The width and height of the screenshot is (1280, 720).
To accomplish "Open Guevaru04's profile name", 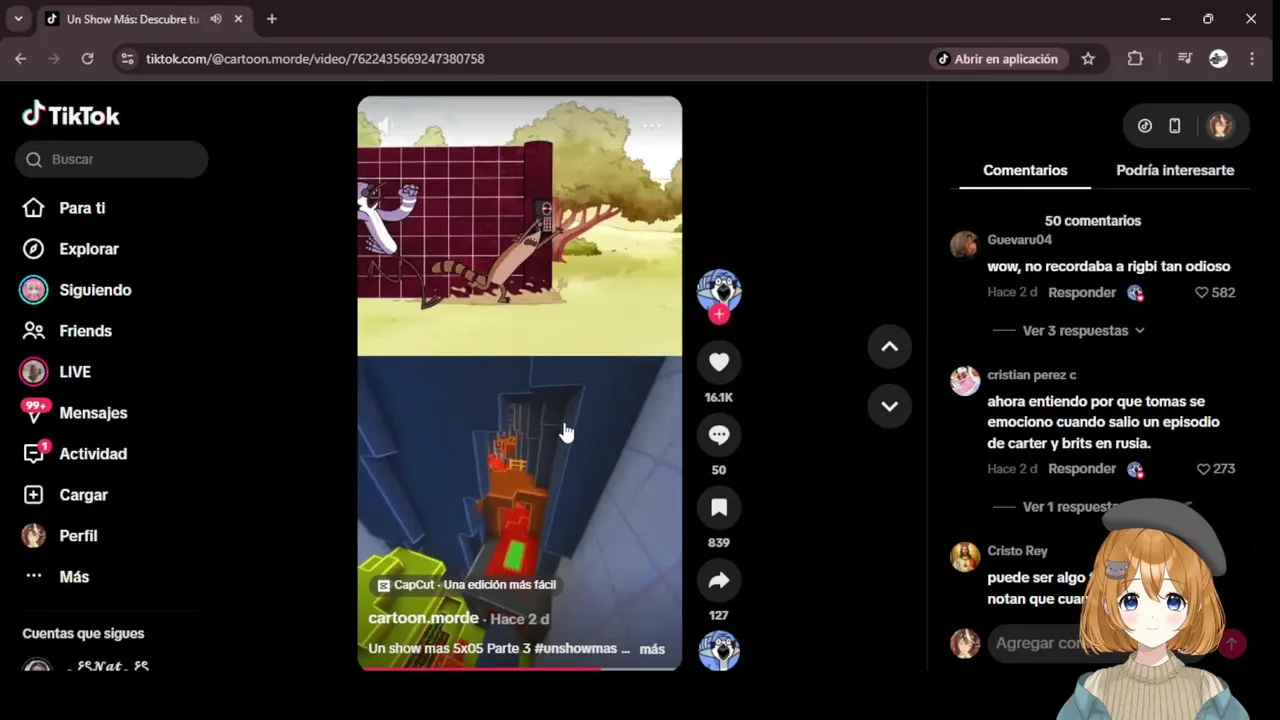I will point(1019,240).
